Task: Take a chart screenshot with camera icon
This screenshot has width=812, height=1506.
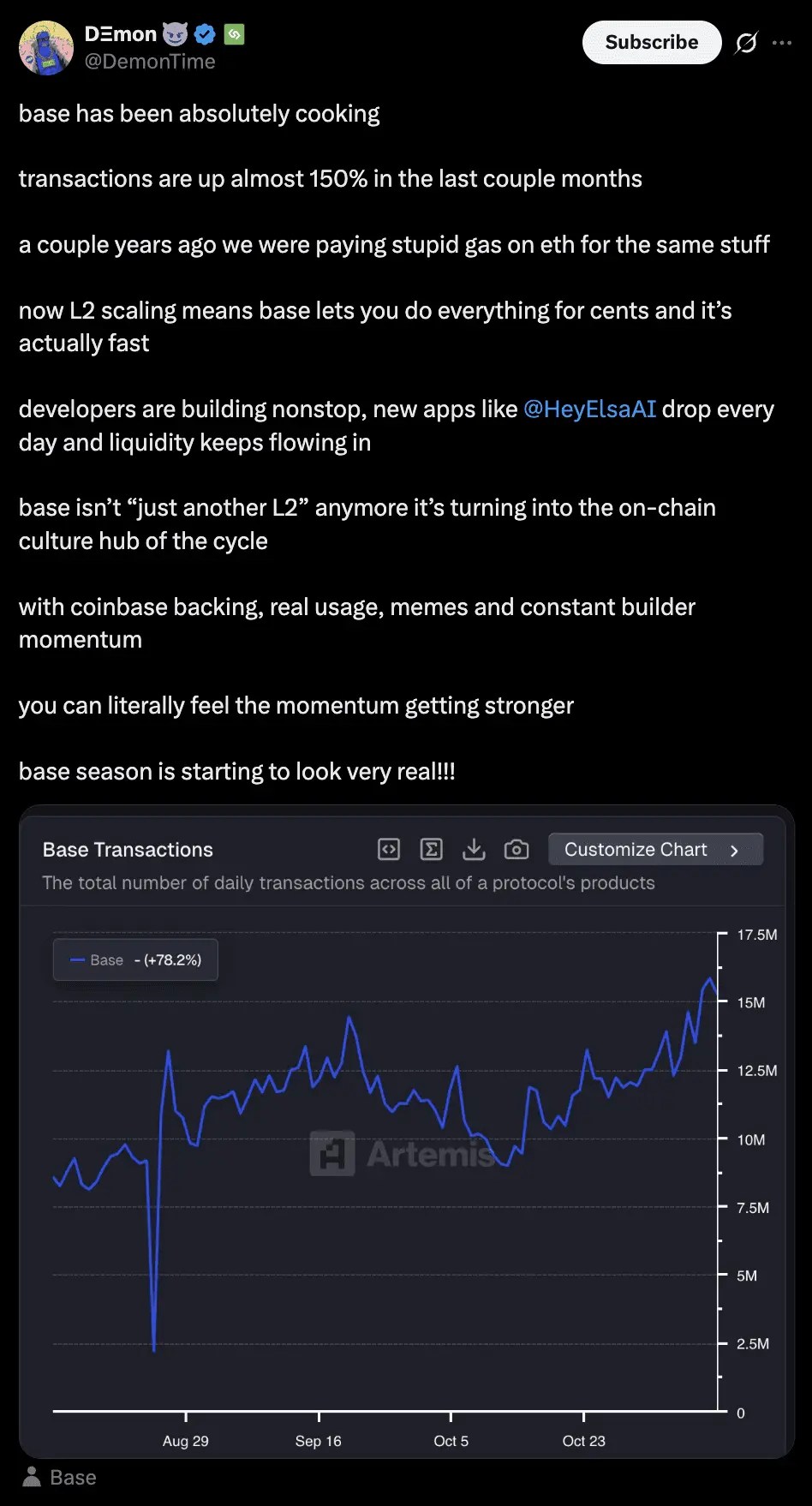Action: point(516,849)
